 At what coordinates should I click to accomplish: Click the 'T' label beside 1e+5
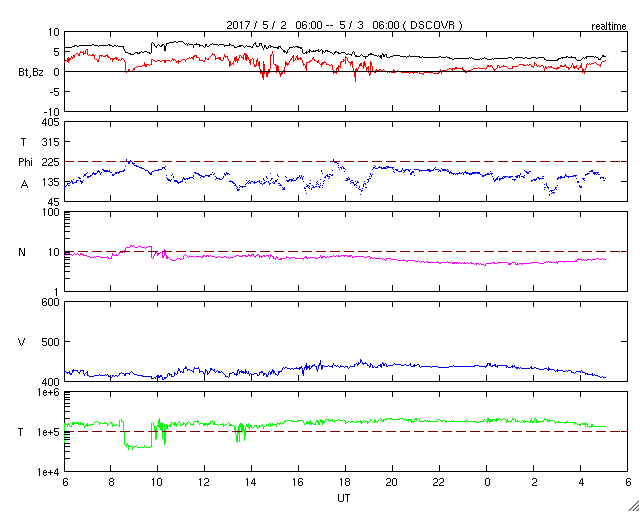tap(20, 432)
